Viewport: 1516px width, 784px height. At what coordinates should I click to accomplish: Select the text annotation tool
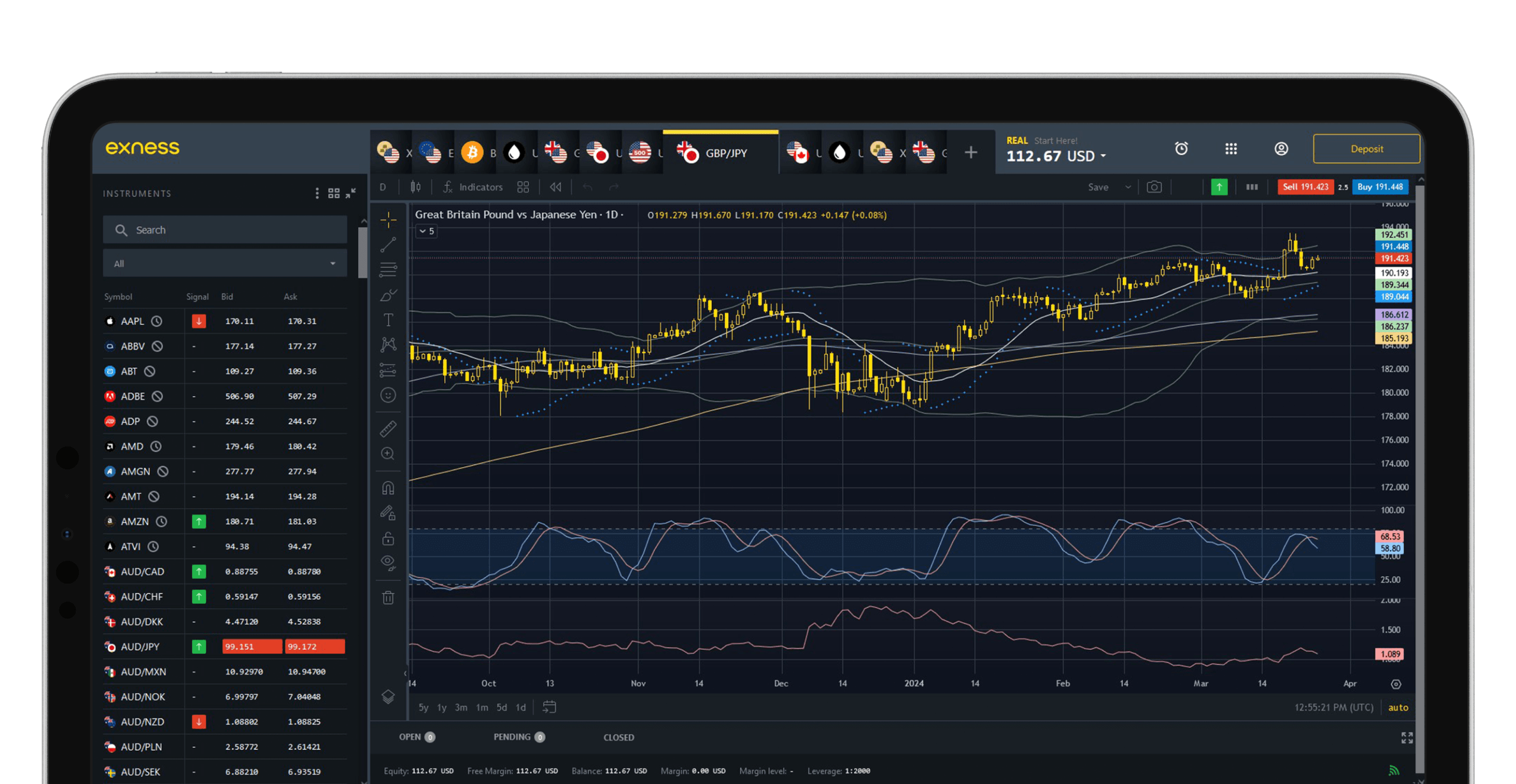(388, 320)
